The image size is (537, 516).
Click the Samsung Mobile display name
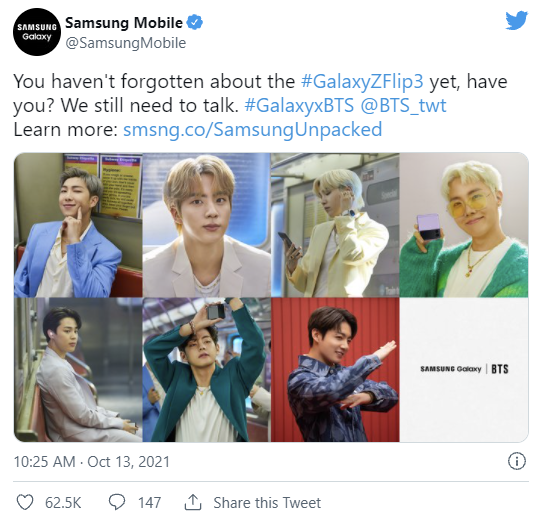tap(124, 23)
